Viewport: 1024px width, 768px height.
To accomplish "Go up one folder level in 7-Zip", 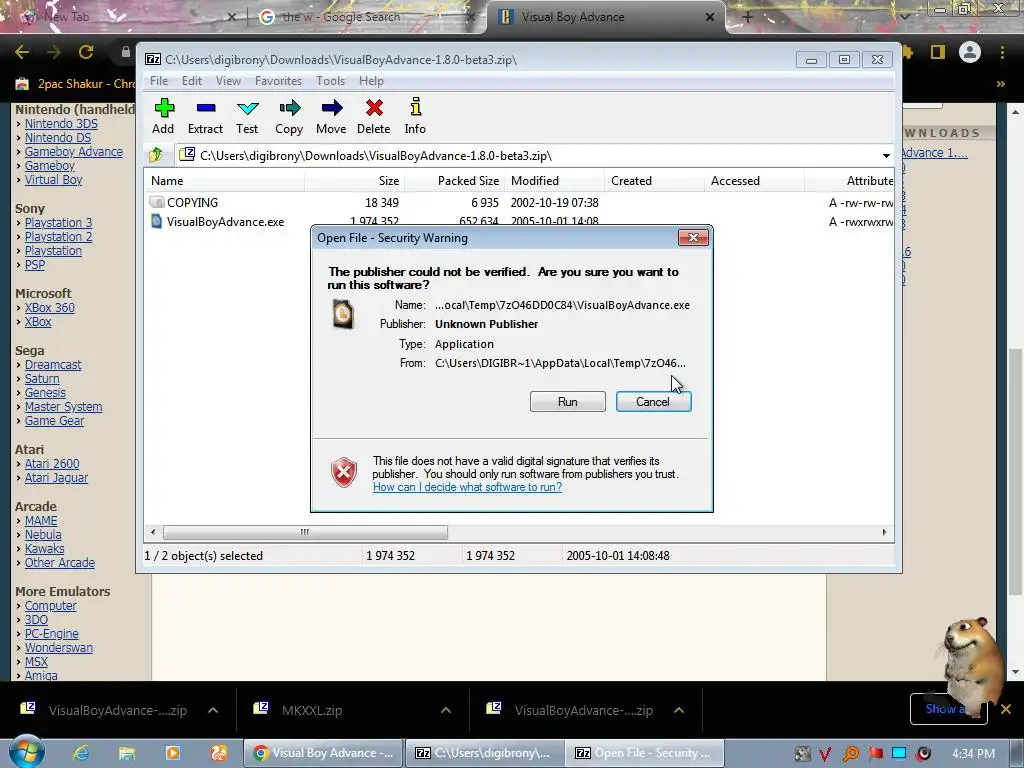I will [x=156, y=155].
